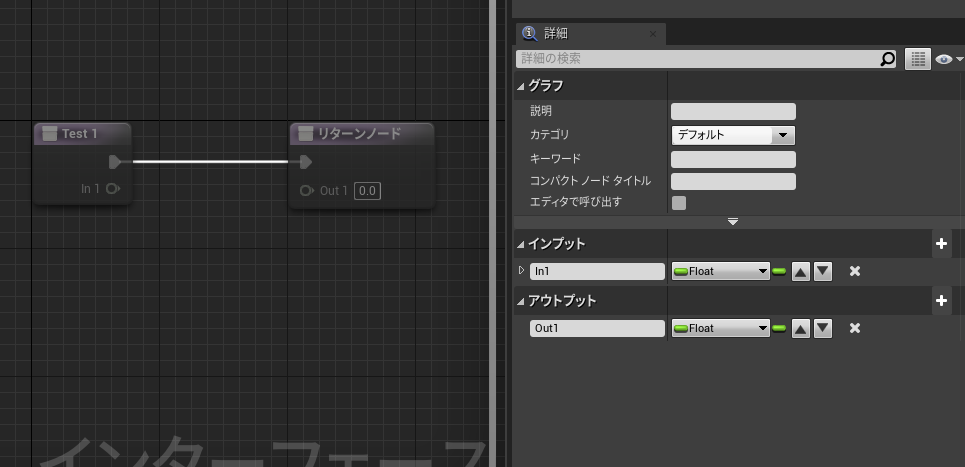
Task: Click the function icon on Test 1 node
Action: (50, 134)
